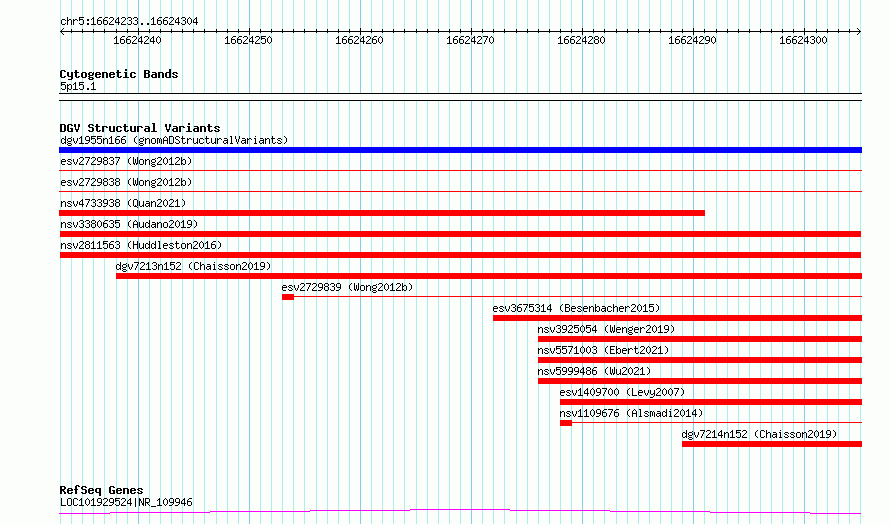Open the nsv5571003 (Ebert2021) variant
The image size is (890, 524).
603,350
